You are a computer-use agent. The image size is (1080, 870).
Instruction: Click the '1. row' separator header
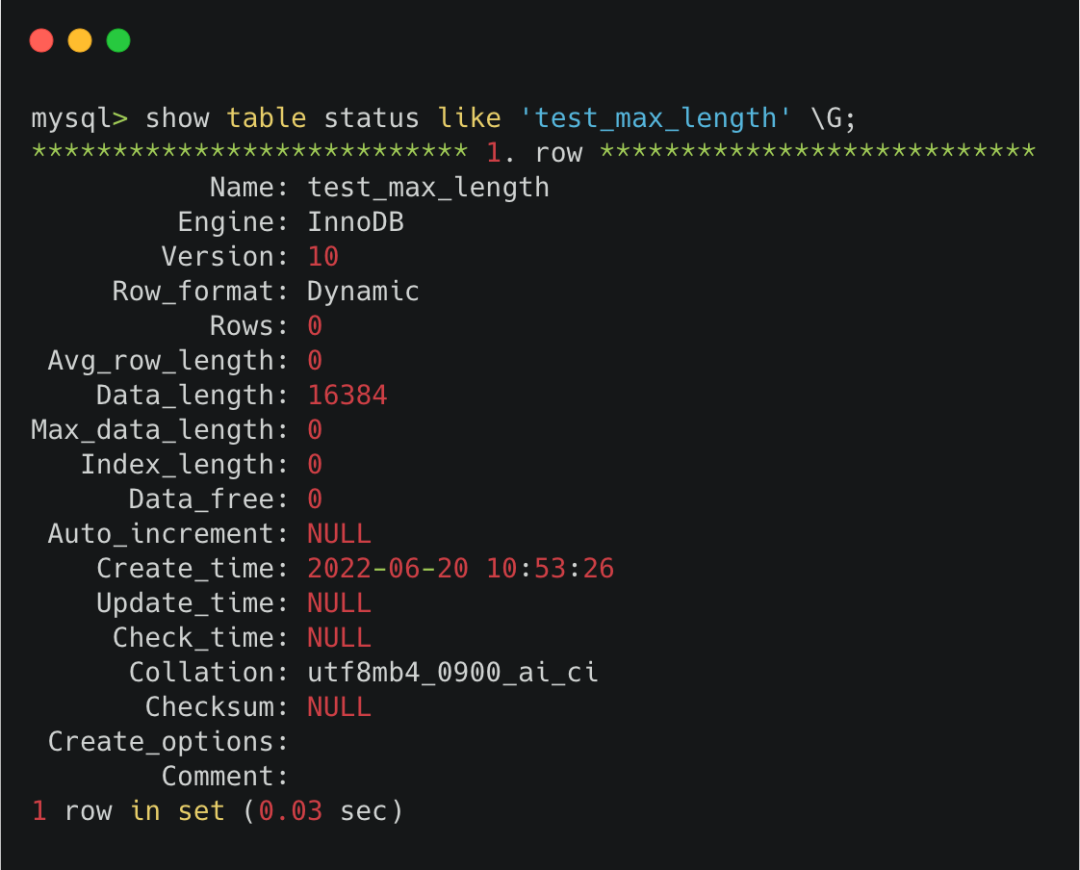click(x=534, y=153)
